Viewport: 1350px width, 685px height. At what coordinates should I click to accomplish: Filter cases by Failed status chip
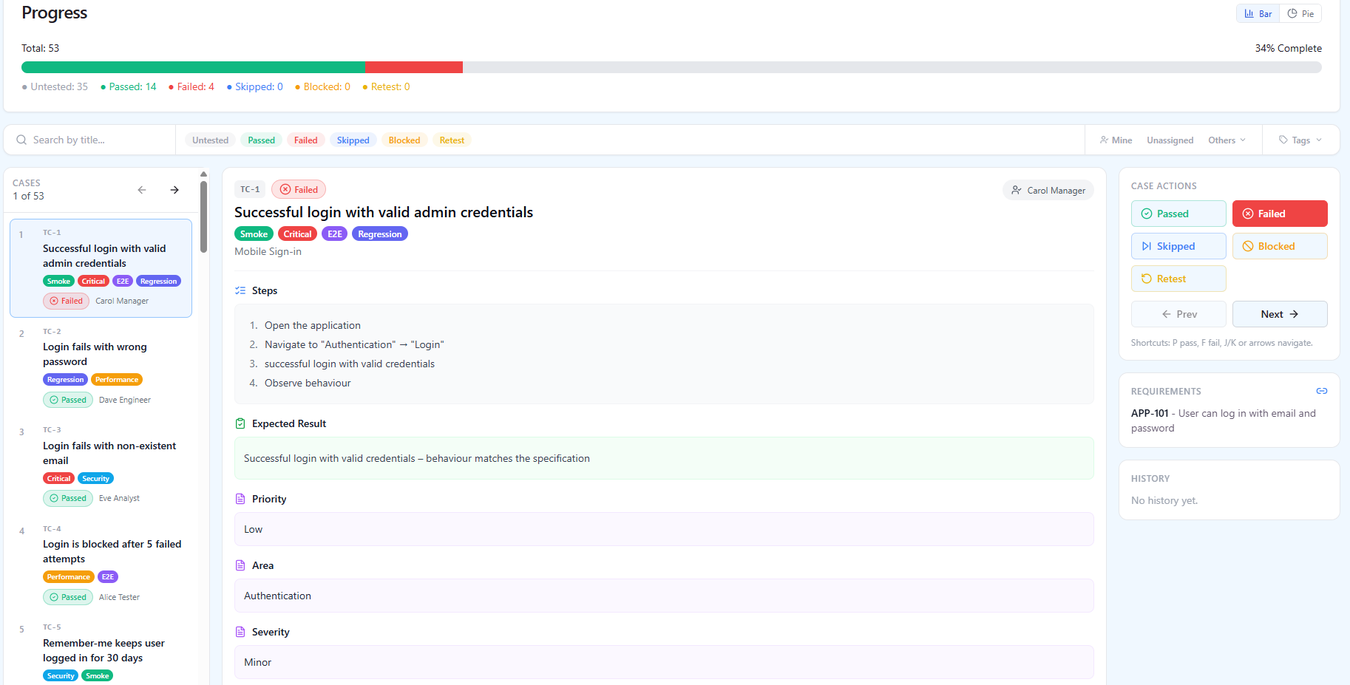pyautogui.click(x=306, y=140)
